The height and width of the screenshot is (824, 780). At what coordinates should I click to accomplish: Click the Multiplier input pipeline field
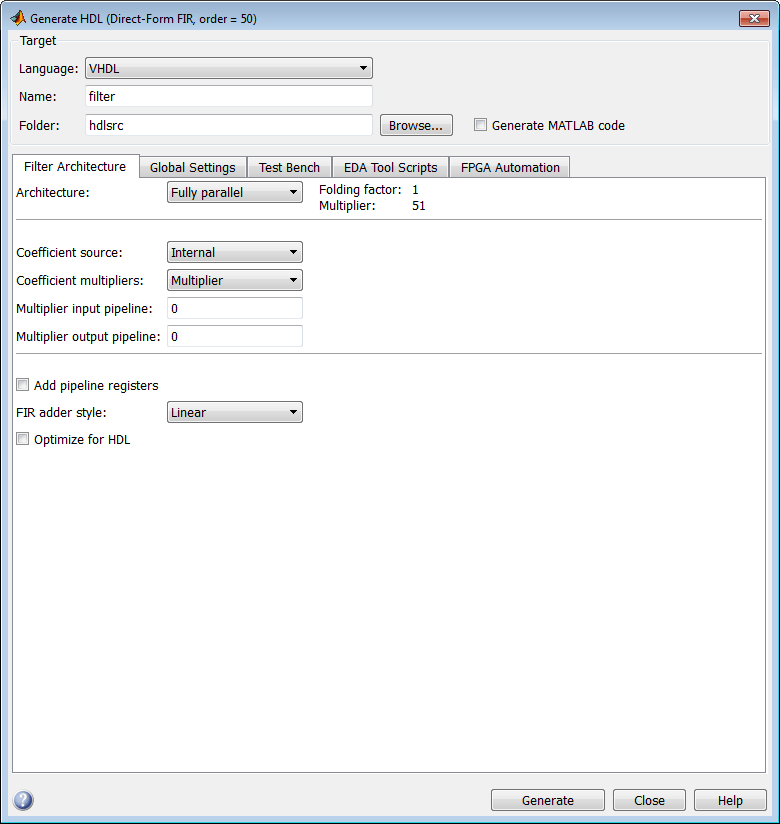click(x=234, y=308)
